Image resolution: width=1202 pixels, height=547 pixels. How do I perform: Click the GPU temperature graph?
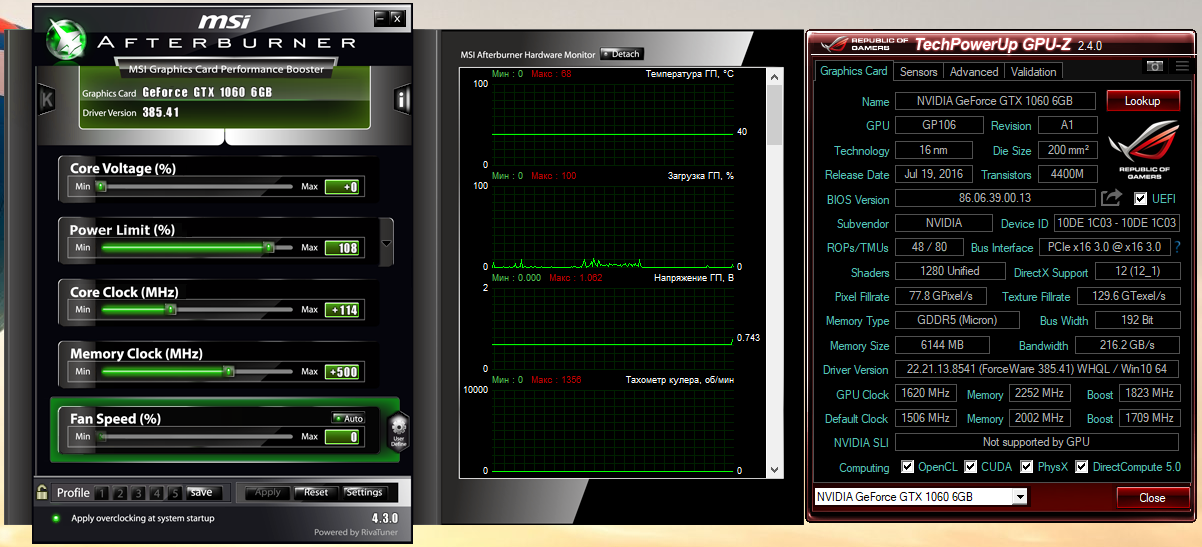pyautogui.click(x=612, y=124)
